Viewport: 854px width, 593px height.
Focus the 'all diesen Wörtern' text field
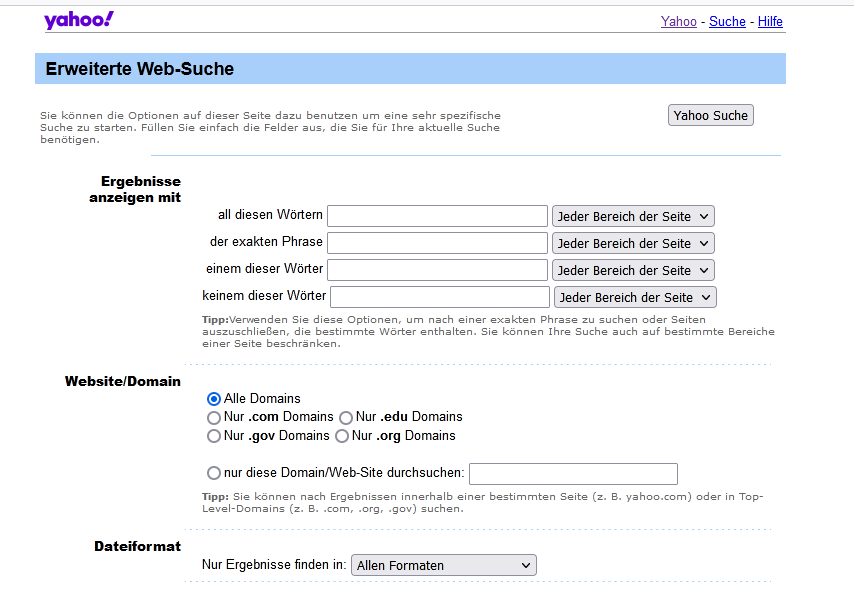pos(437,216)
